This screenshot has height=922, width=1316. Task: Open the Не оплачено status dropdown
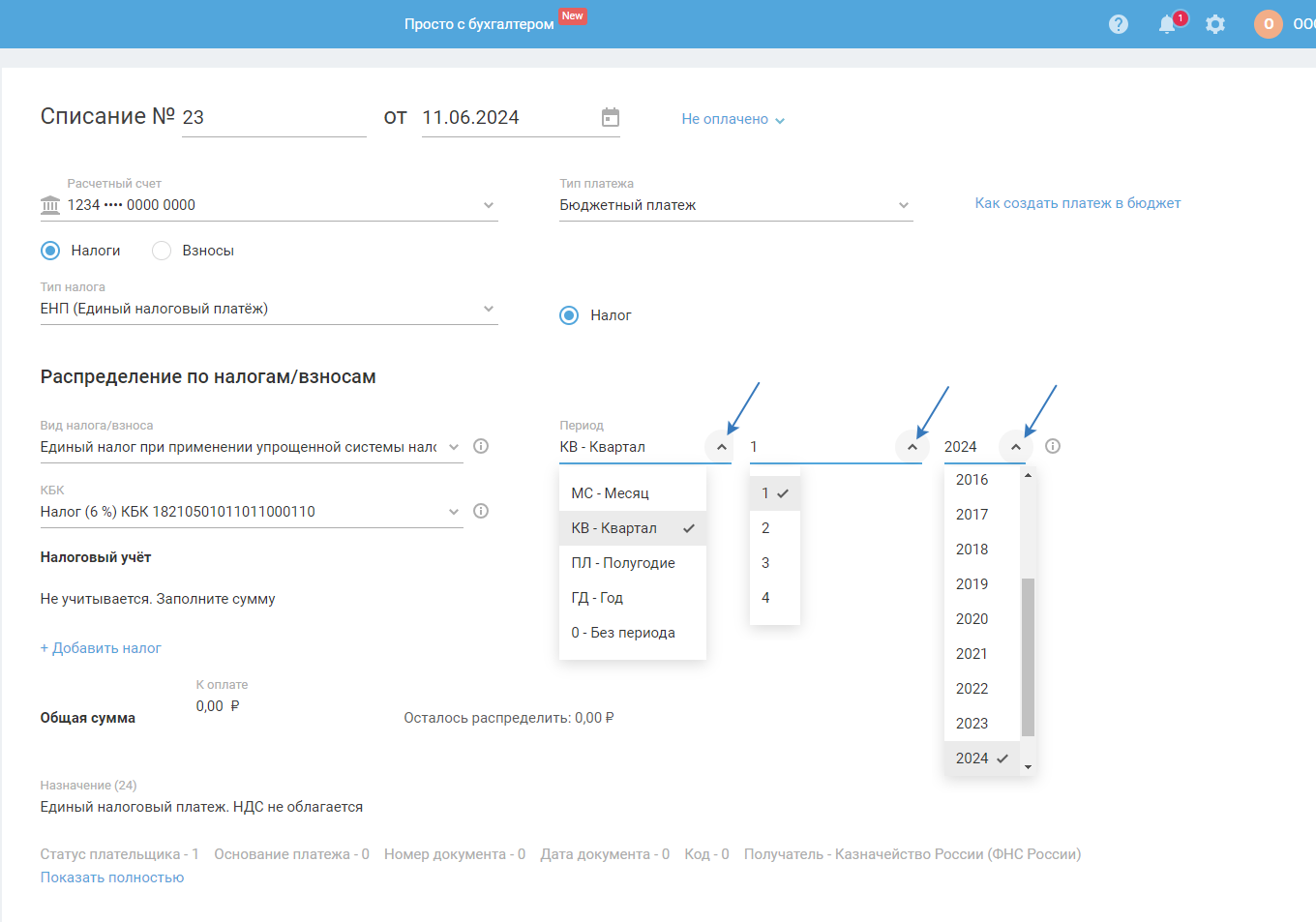point(733,119)
